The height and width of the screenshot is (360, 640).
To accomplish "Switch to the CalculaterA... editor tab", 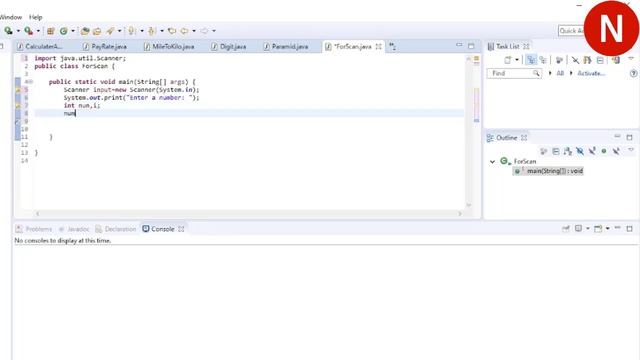I will [40, 47].
